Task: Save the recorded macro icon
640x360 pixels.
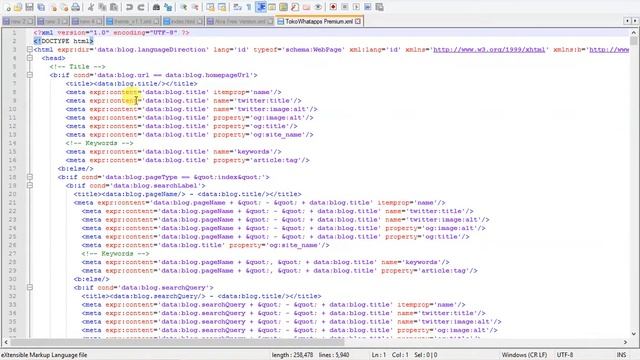Action: (x=379, y=7)
